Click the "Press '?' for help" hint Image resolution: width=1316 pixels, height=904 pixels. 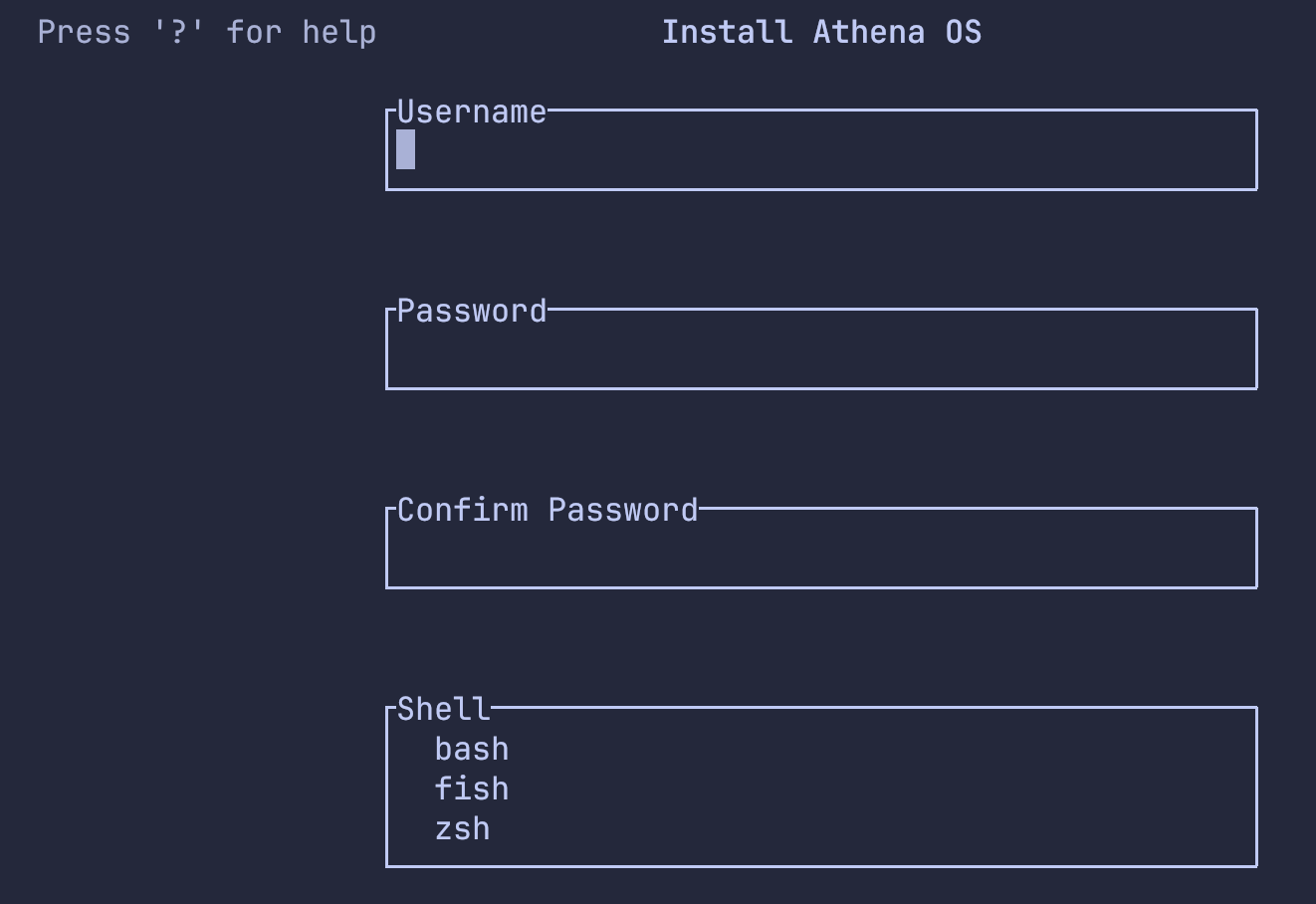[x=207, y=33]
